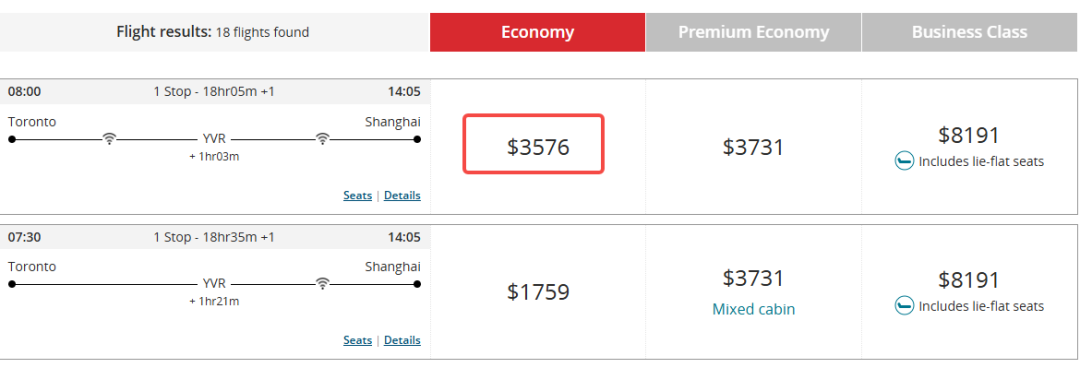
Task: Open Seats link for the 08:00 flight
Action: [357, 195]
